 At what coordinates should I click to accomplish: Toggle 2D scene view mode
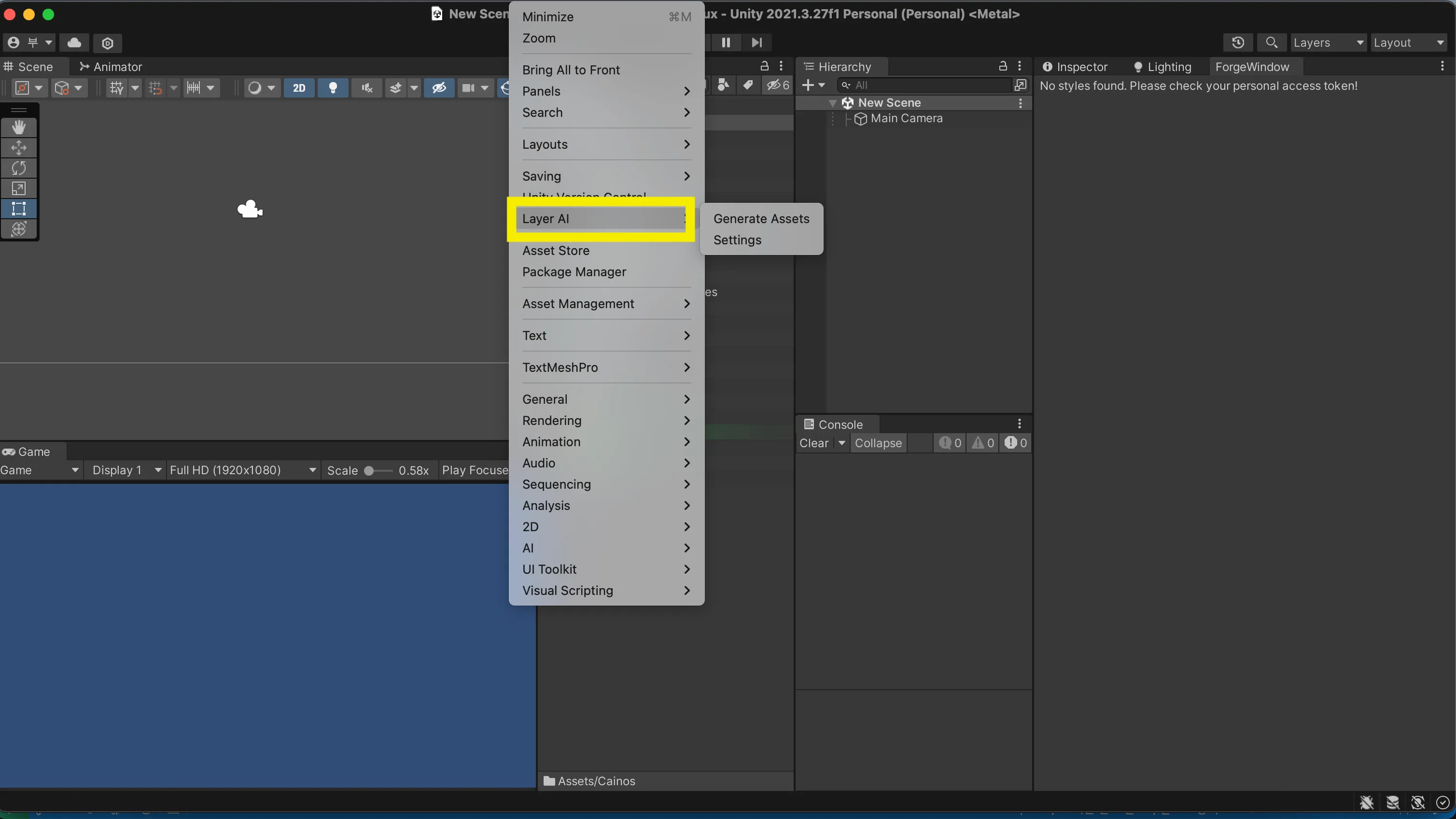[299, 87]
